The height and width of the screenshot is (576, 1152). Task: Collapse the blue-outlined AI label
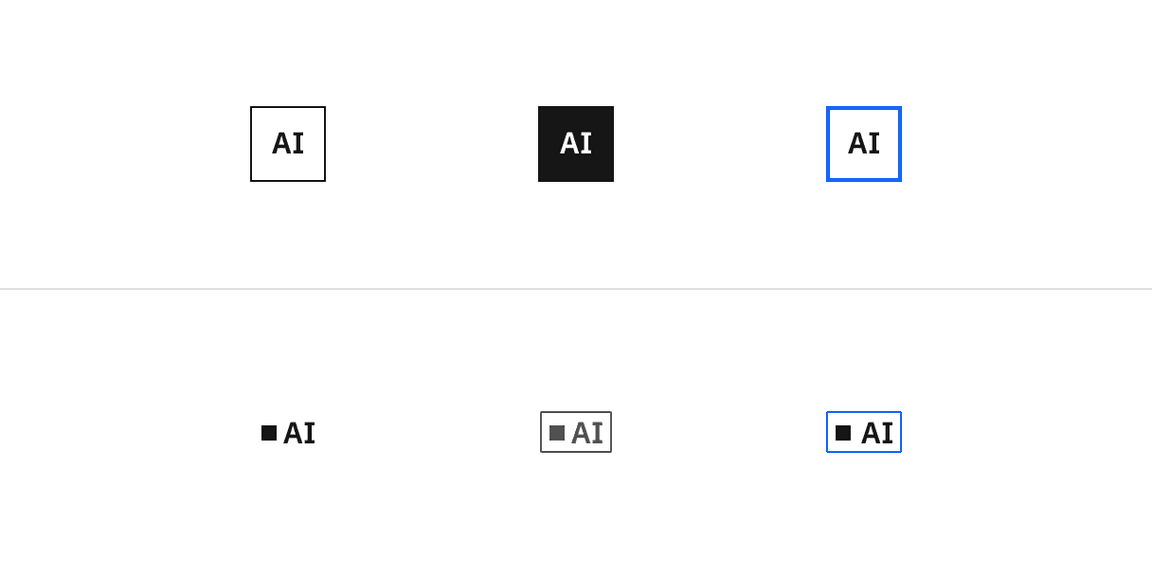(863, 432)
